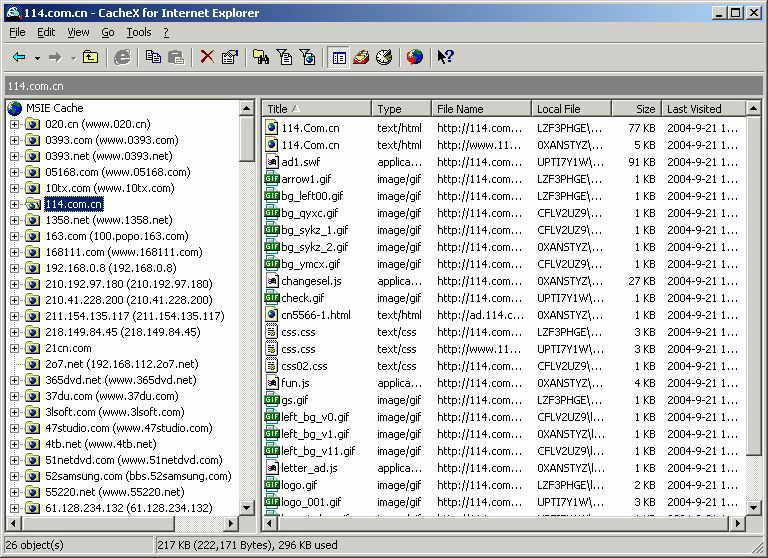Open Properties via toolbar icon
The width and height of the screenshot is (768, 558).
(x=229, y=57)
